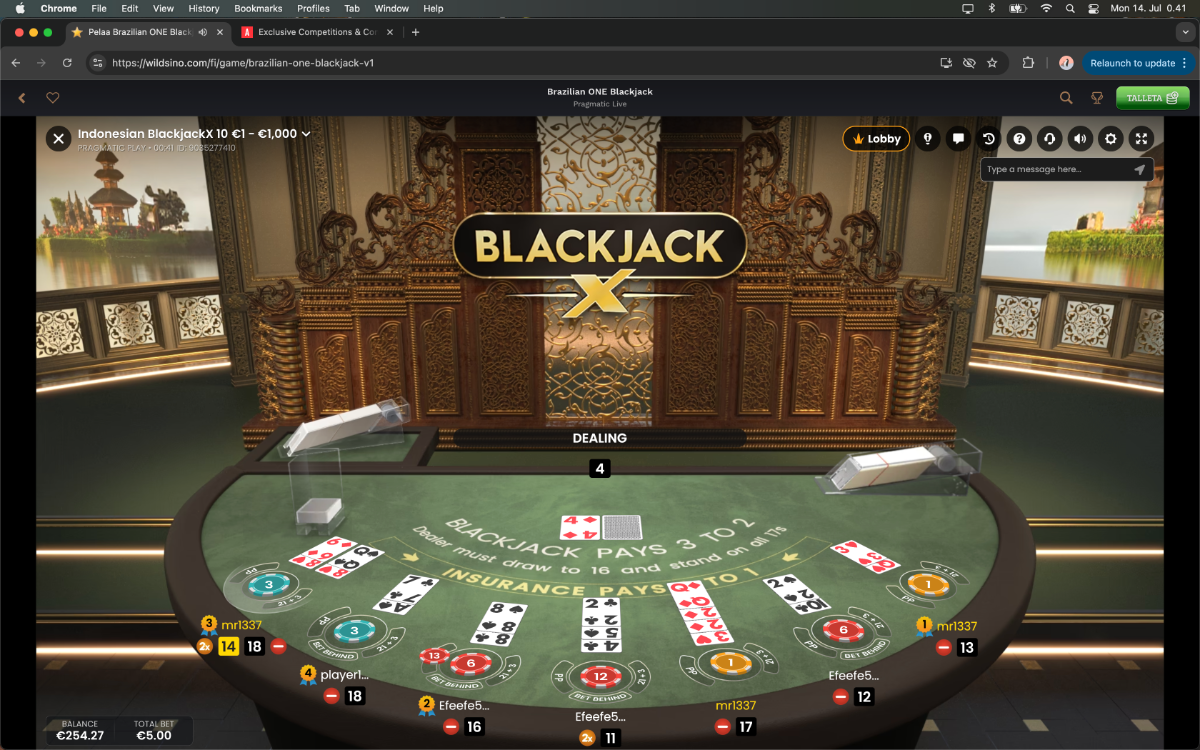Click the green TALLETA deposit button
The image size is (1200, 750).
pos(1153,98)
